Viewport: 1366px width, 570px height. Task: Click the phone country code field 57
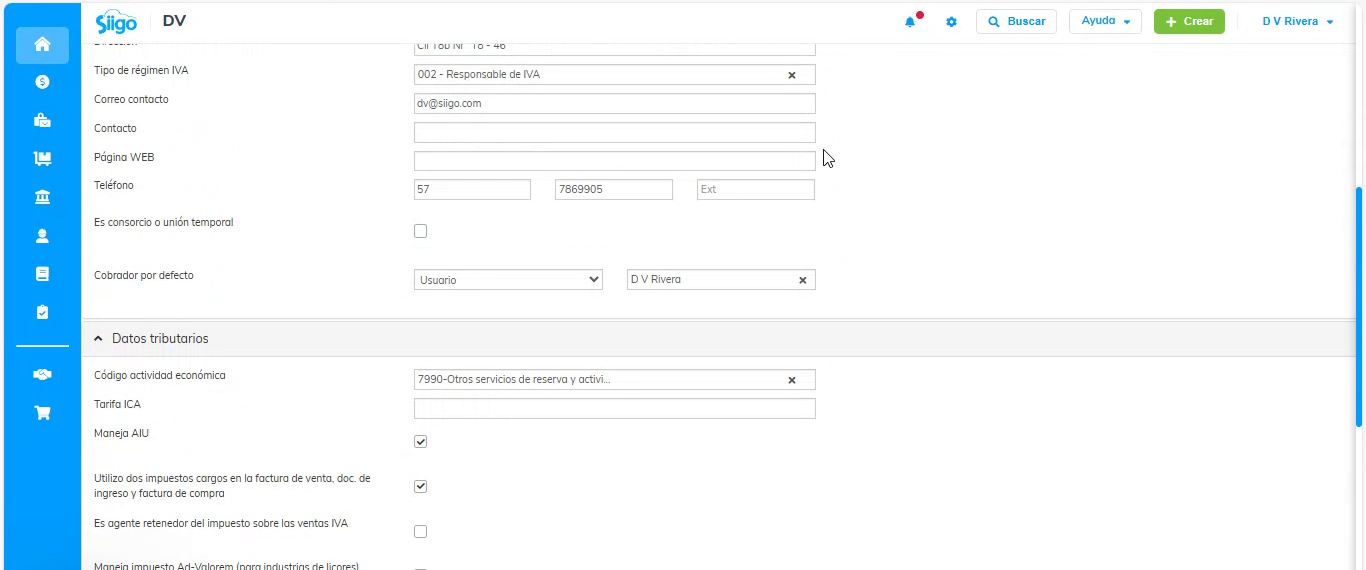click(472, 189)
